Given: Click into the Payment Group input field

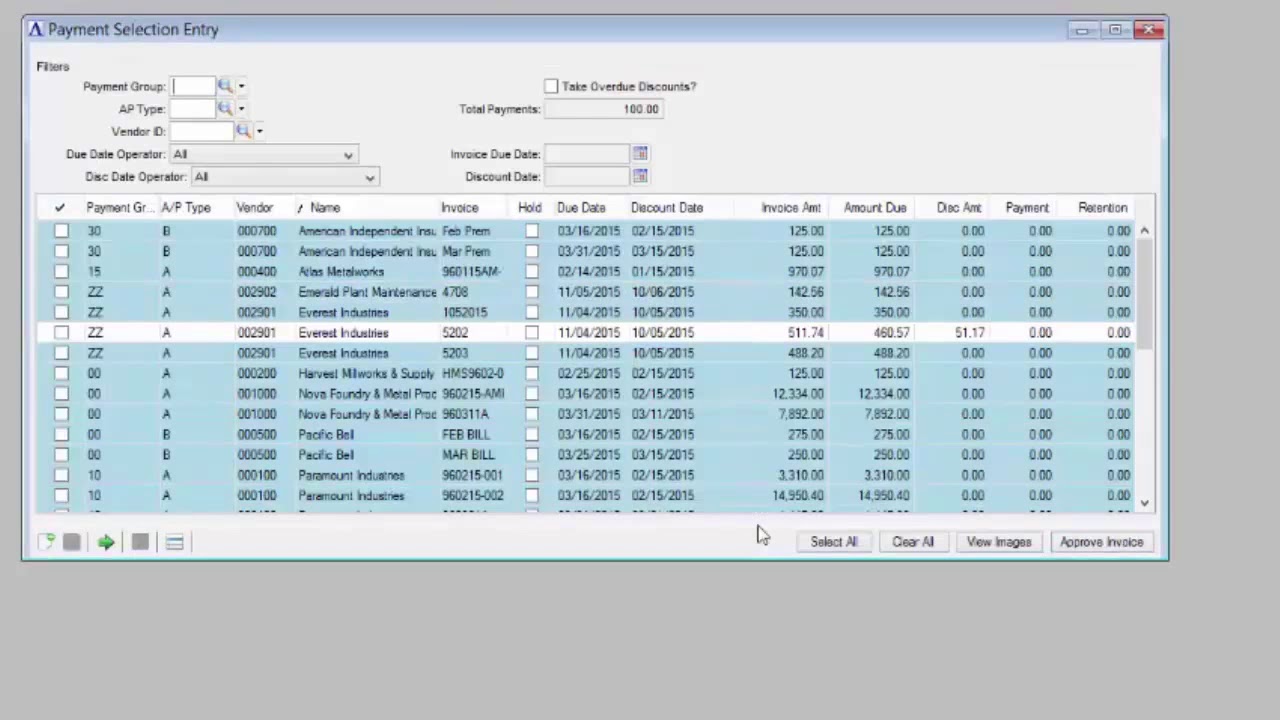Looking at the screenshot, I should [x=193, y=87].
